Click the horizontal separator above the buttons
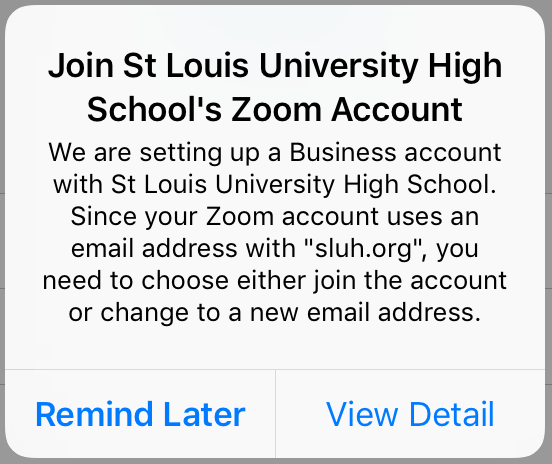This screenshot has width=552, height=464. (x=275, y=370)
